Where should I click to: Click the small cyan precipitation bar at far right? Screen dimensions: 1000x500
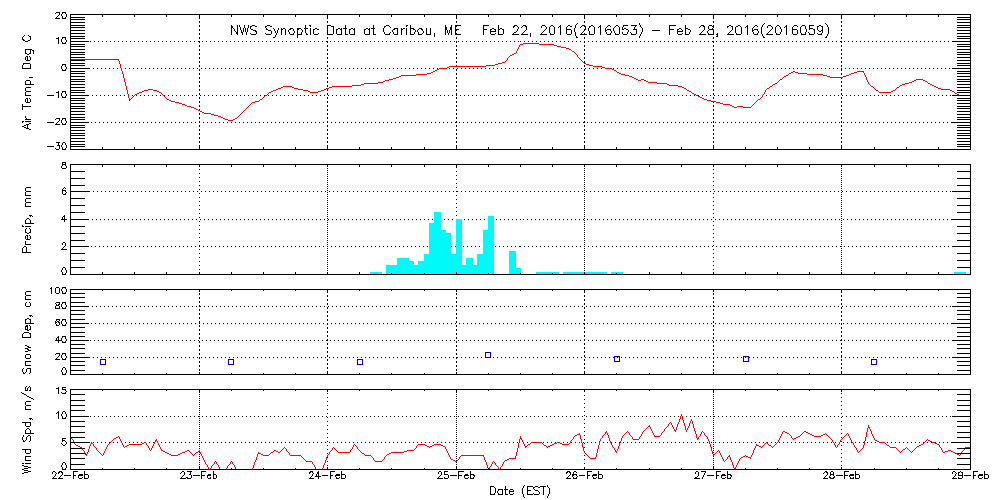pyautogui.click(x=960, y=271)
